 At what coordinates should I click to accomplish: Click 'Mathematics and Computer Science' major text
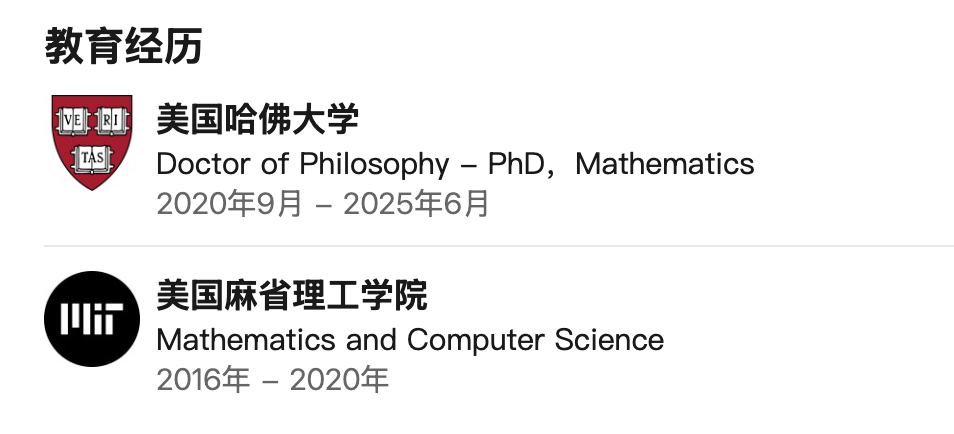pyautogui.click(x=410, y=340)
